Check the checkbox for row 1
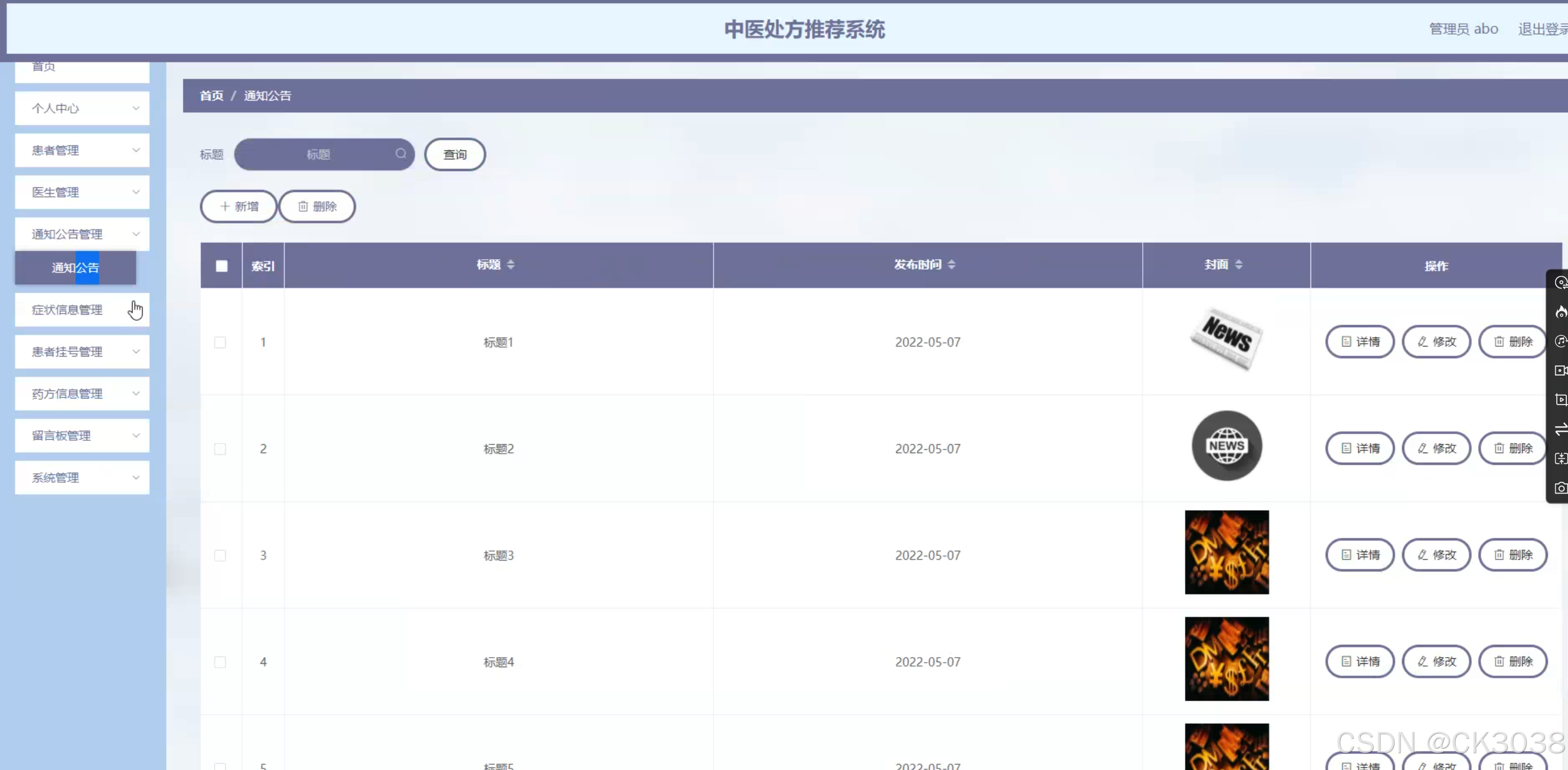This screenshot has width=1568, height=770. [220, 343]
